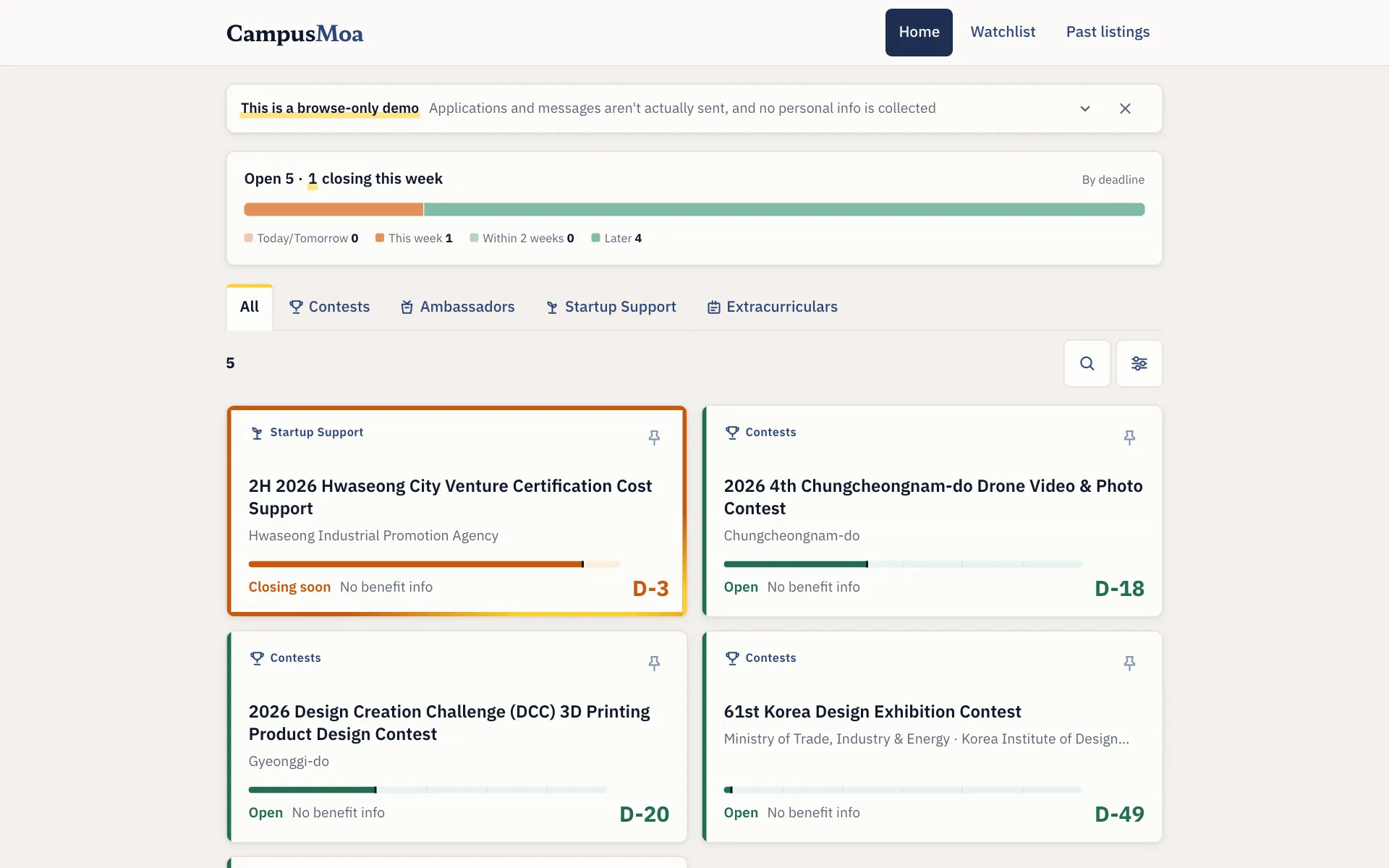Open the Watchlist page

click(1003, 32)
